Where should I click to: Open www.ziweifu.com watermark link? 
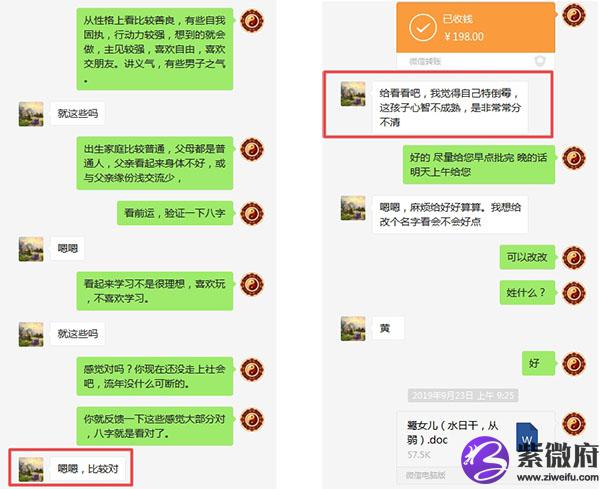[x=558, y=477]
